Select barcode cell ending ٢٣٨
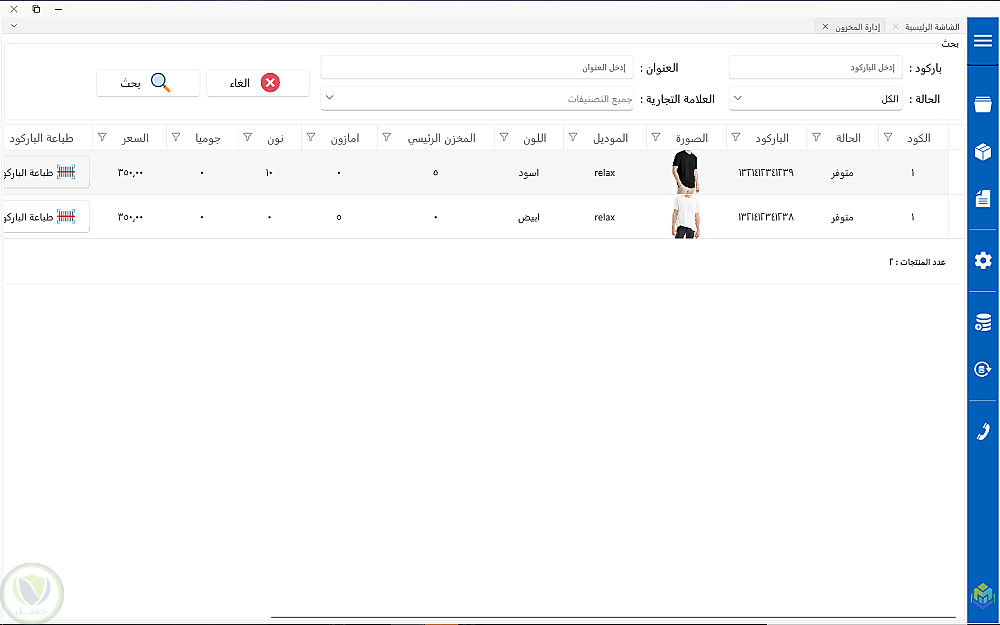 point(766,217)
